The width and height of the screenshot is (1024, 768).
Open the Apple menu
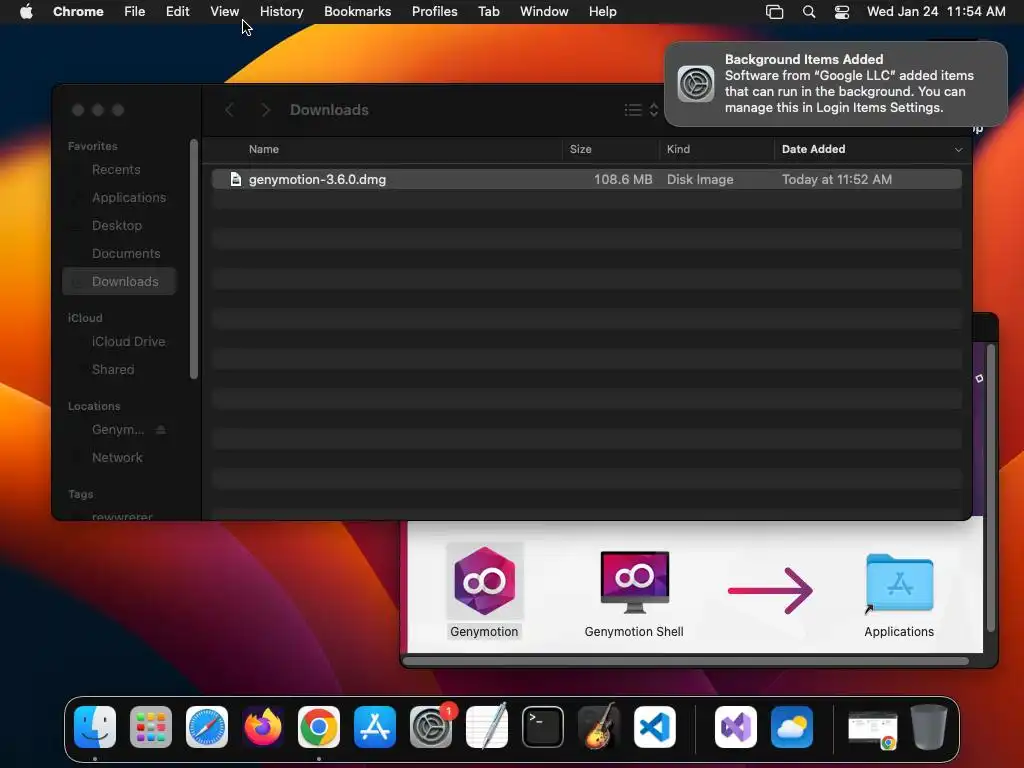[26, 12]
